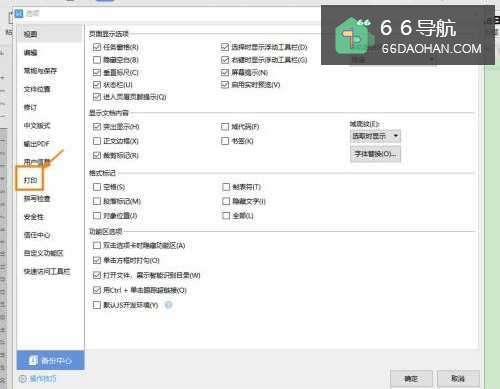Toggle the 隐藏文字(I) checkbox
This screenshot has width=500, height=389.
click(x=226, y=201)
